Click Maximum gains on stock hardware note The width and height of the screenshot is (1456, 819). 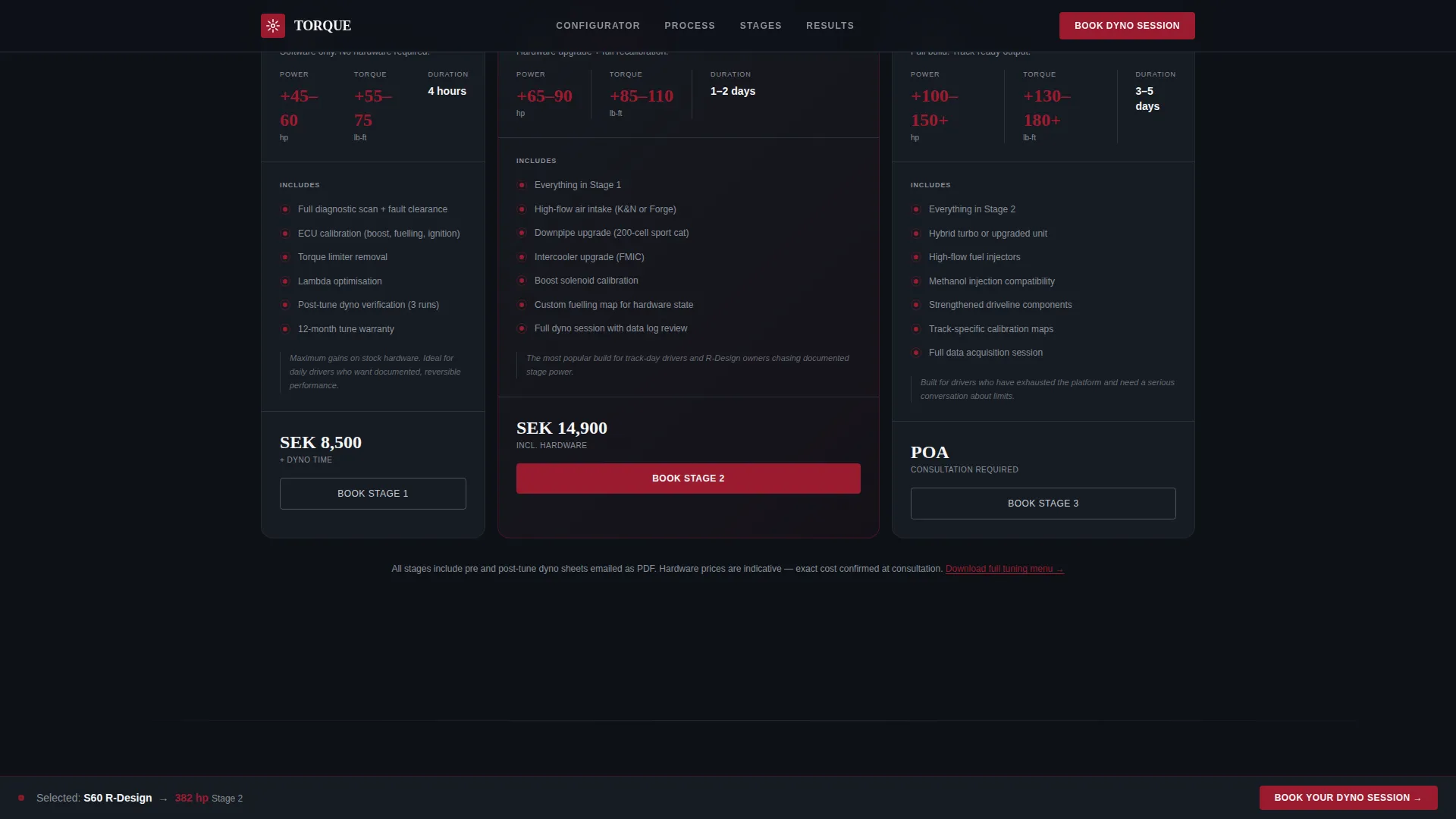click(x=375, y=372)
